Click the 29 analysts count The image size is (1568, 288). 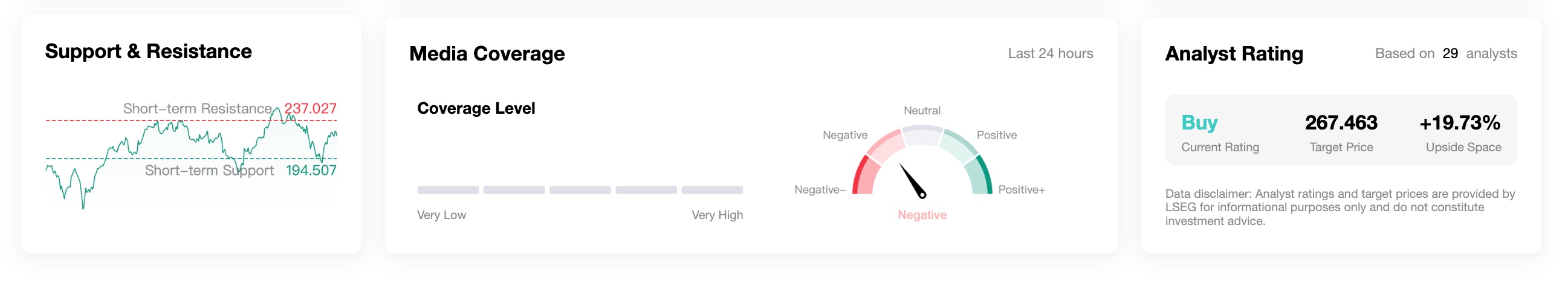(1450, 54)
